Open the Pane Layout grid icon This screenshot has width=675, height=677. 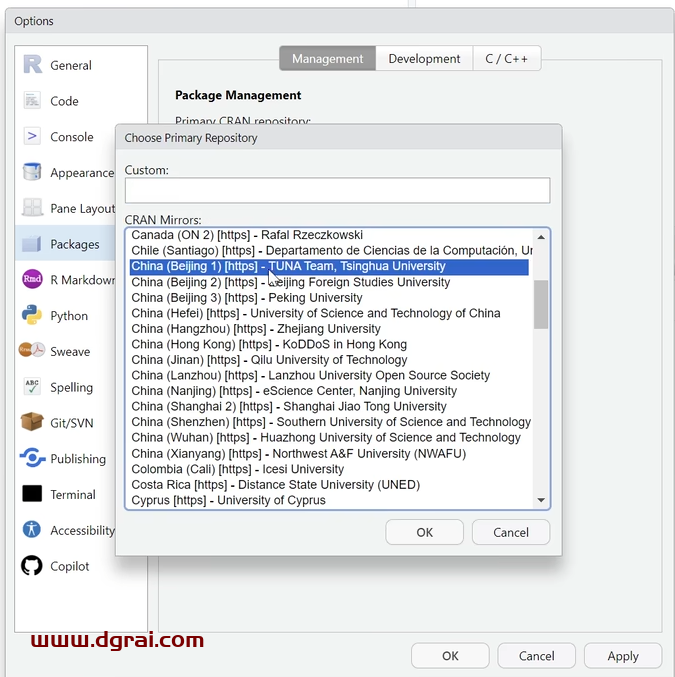tap(32, 208)
